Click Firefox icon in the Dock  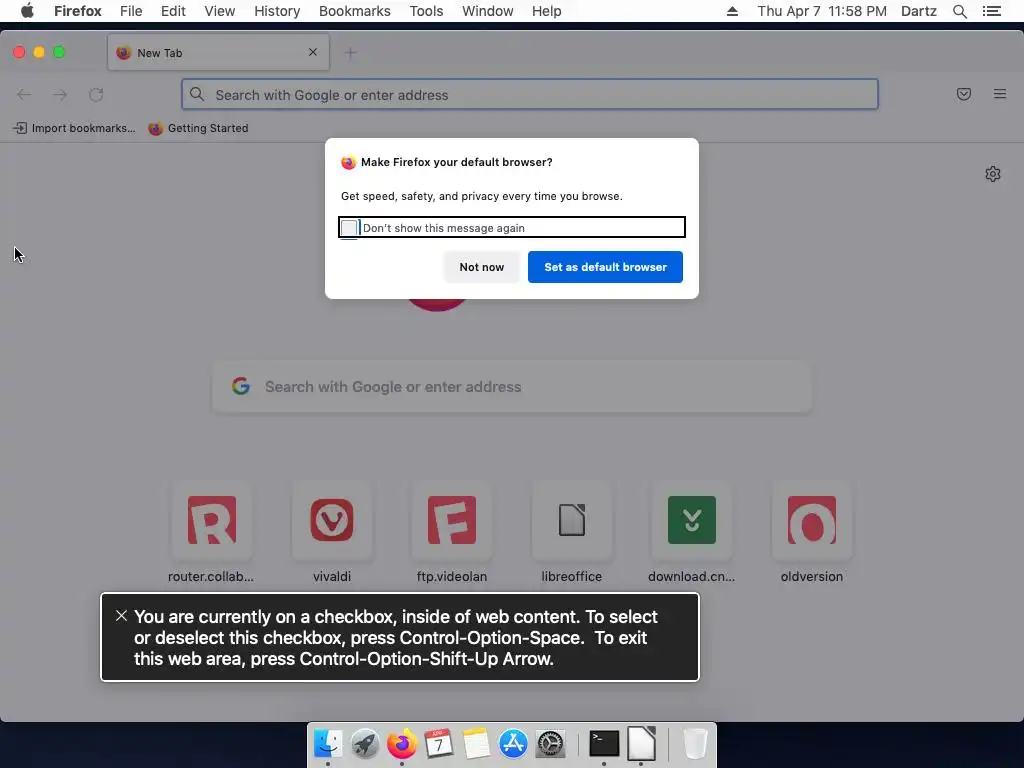[x=402, y=744]
